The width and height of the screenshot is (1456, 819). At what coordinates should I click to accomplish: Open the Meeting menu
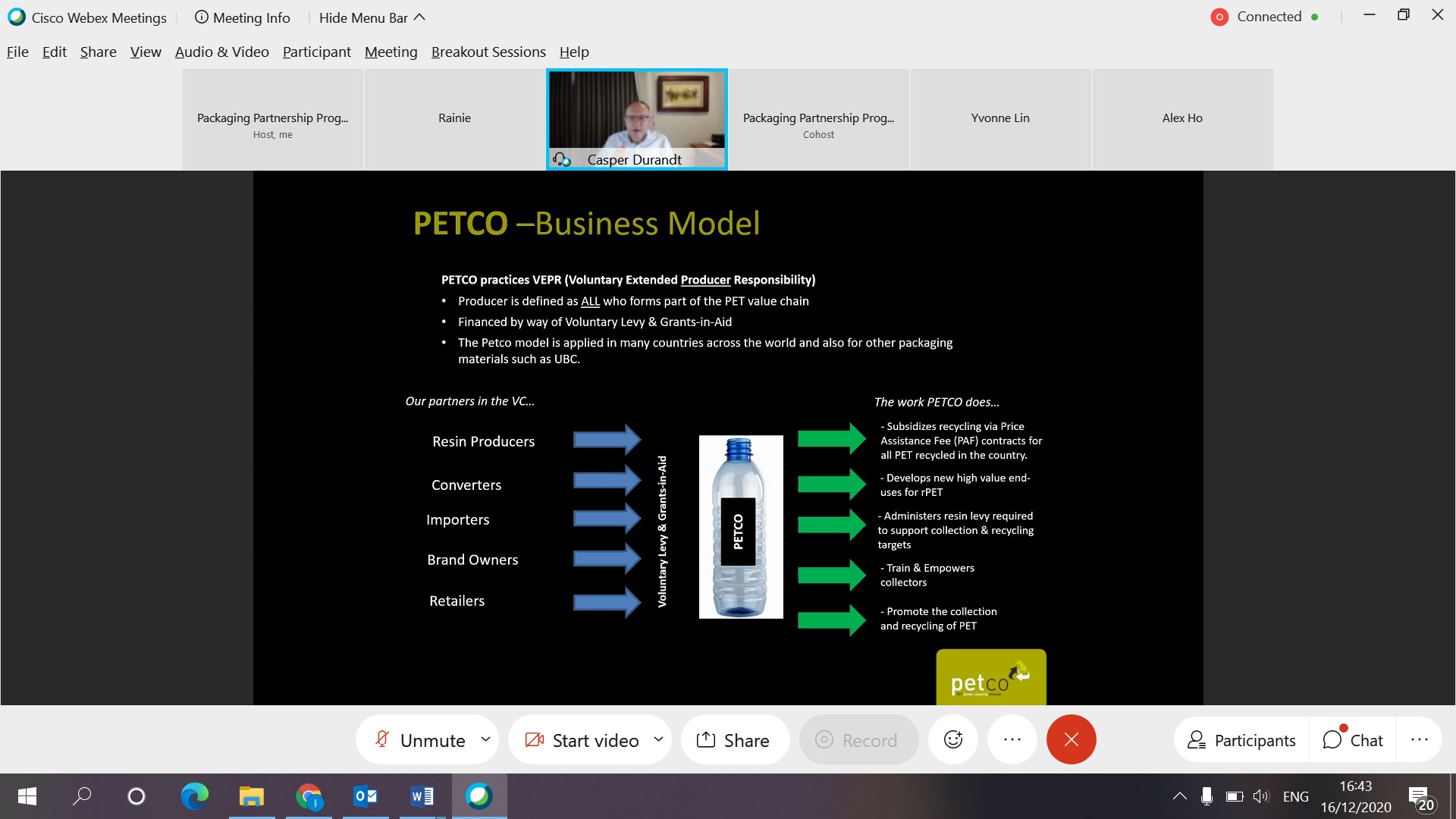coord(391,52)
